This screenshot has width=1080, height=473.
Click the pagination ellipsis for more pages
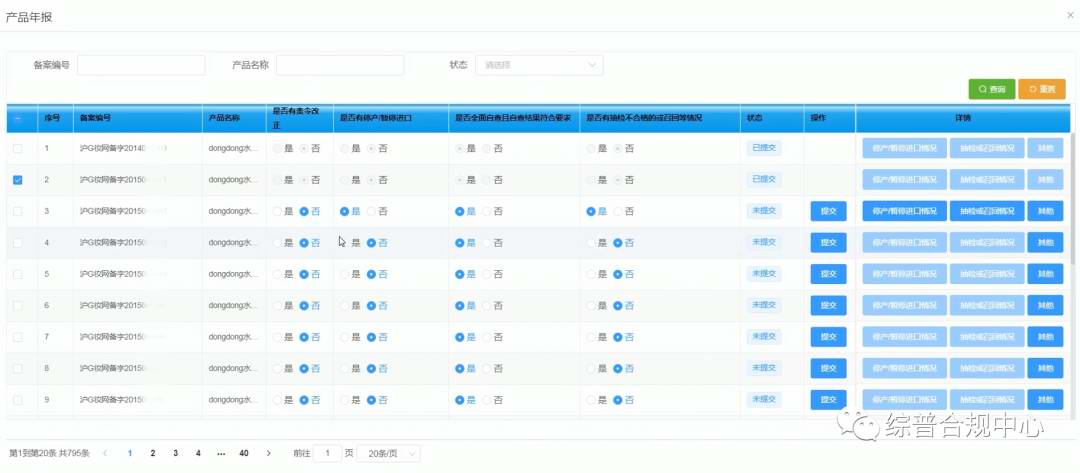pyautogui.click(x=220, y=453)
